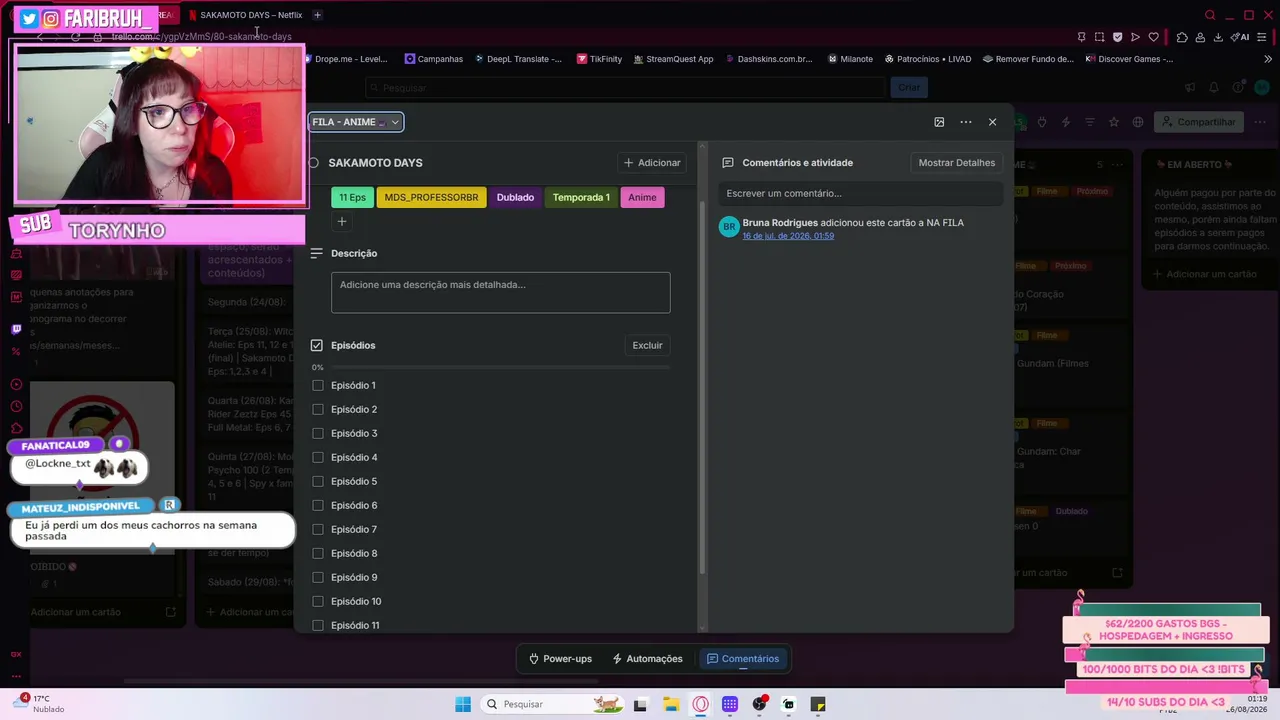Close the SAKAMOTO DAYS card dialog
The height and width of the screenshot is (720, 1280).
[992, 122]
